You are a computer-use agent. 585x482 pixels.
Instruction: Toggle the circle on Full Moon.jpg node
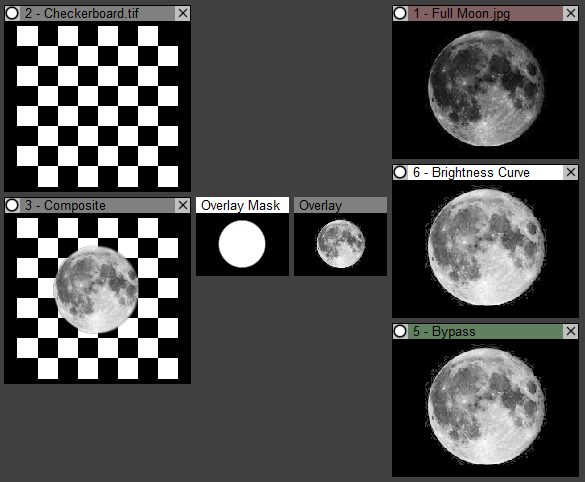click(400, 13)
